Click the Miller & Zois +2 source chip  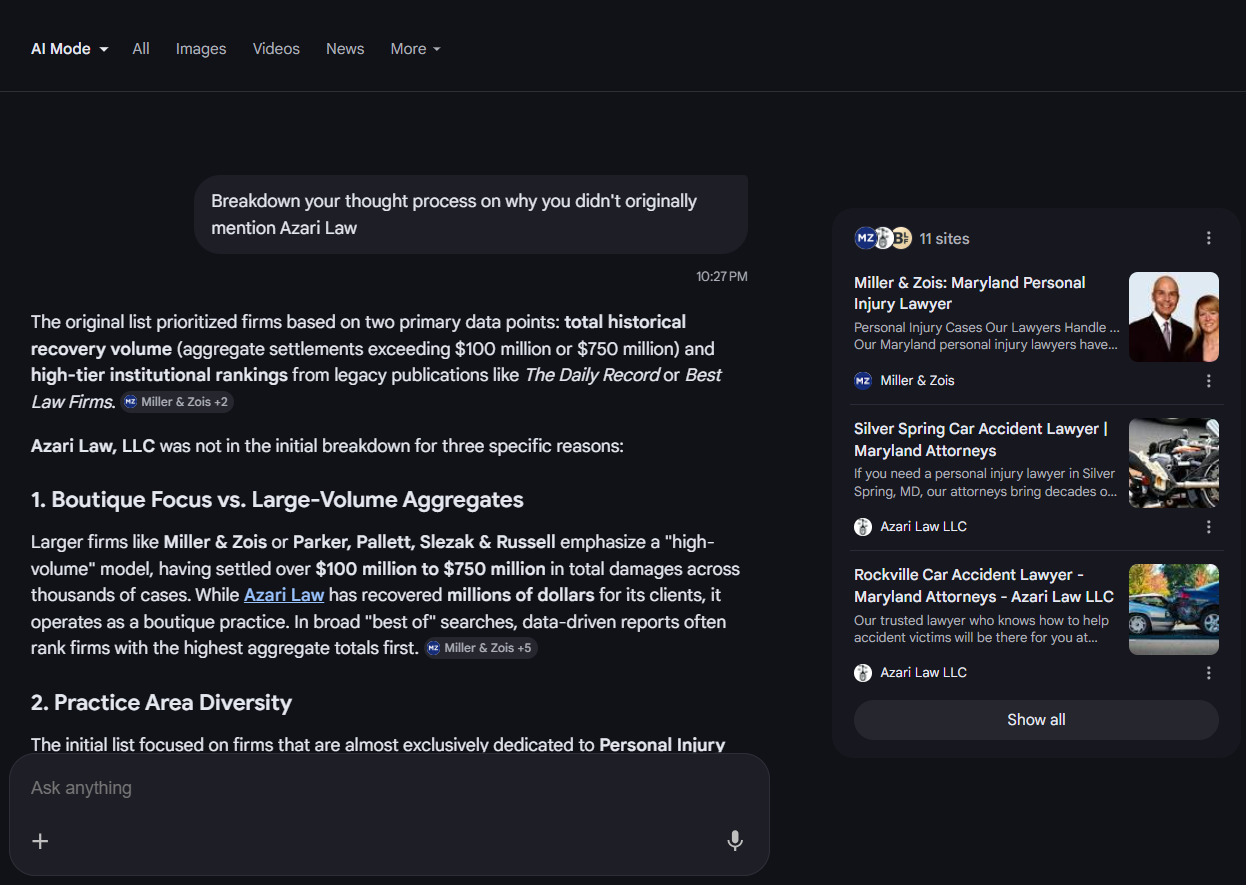tap(177, 402)
